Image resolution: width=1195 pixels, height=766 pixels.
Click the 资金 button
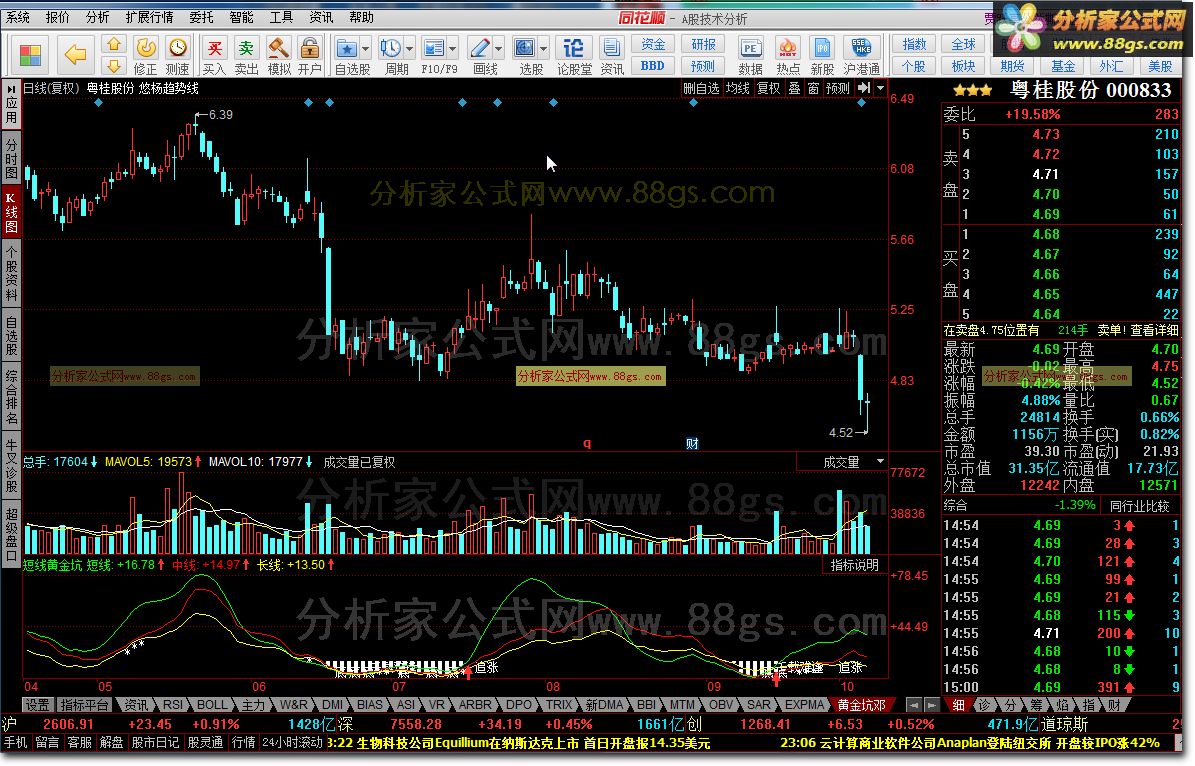pyautogui.click(x=652, y=44)
